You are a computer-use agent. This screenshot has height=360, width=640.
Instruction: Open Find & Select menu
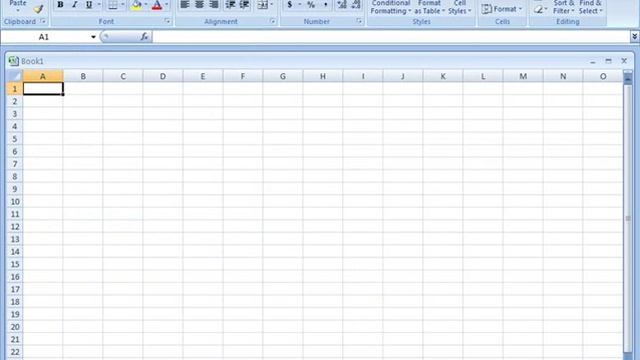[590, 7]
